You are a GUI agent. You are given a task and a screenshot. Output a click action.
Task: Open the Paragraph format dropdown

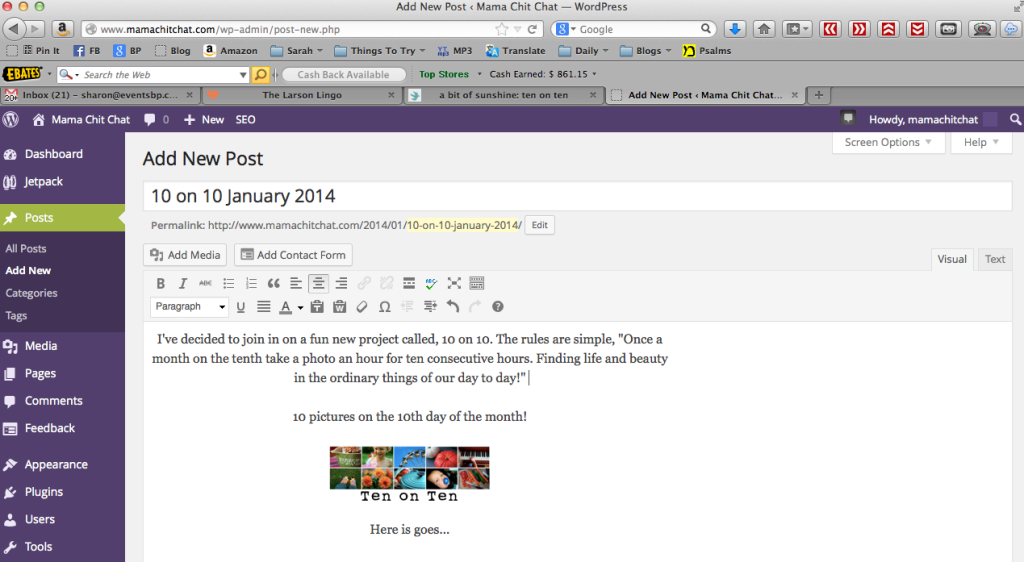pos(189,307)
